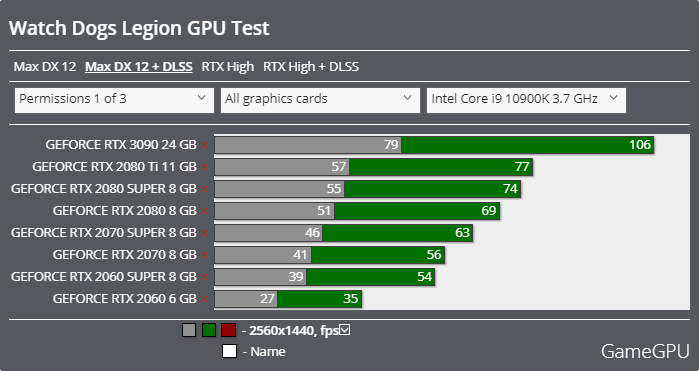Open the RTX High + DLSS tab
Screen dimensions: 699x371
(x=311, y=67)
